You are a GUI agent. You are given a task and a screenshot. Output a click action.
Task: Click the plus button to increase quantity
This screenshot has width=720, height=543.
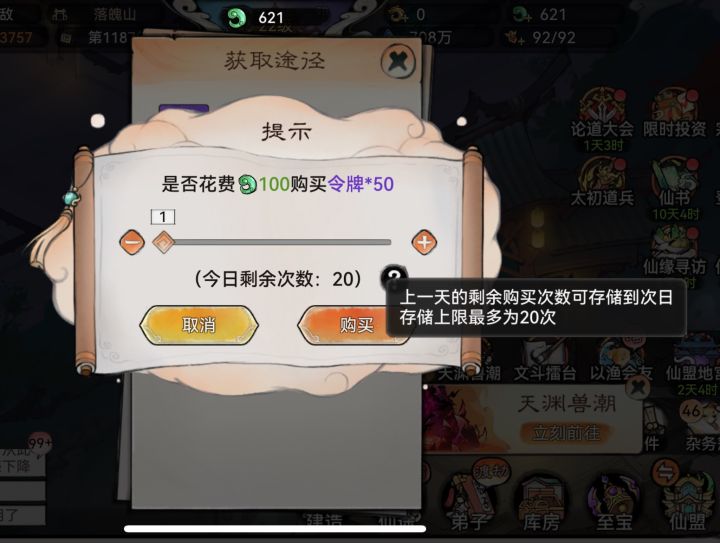point(424,242)
